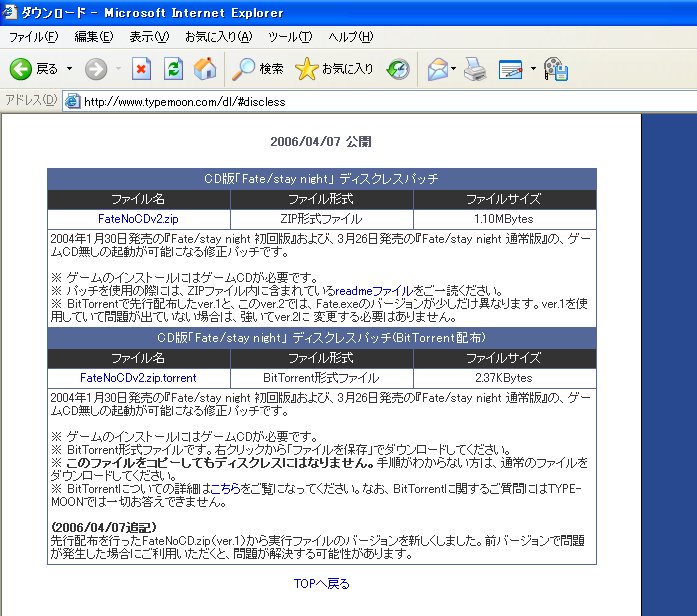Open the ヘルプ(H) menu
The image size is (697, 616).
(x=351, y=37)
